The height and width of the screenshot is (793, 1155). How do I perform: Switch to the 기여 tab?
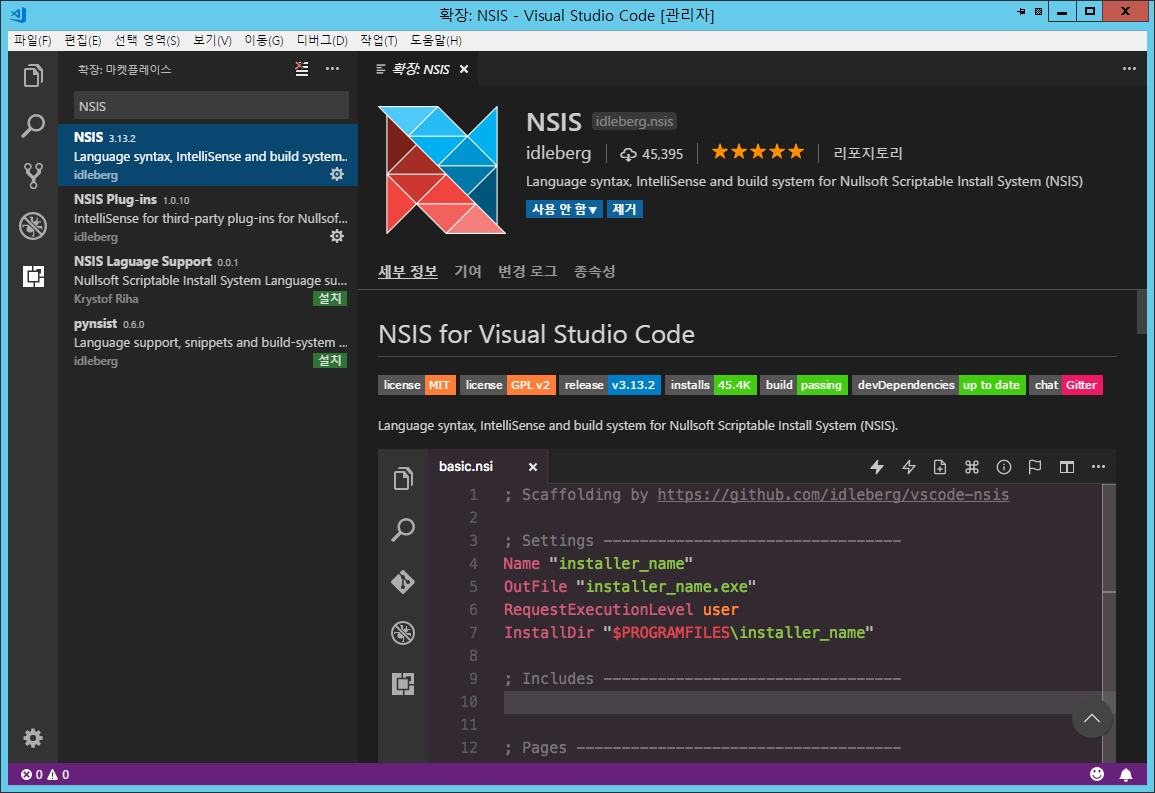(x=468, y=272)
